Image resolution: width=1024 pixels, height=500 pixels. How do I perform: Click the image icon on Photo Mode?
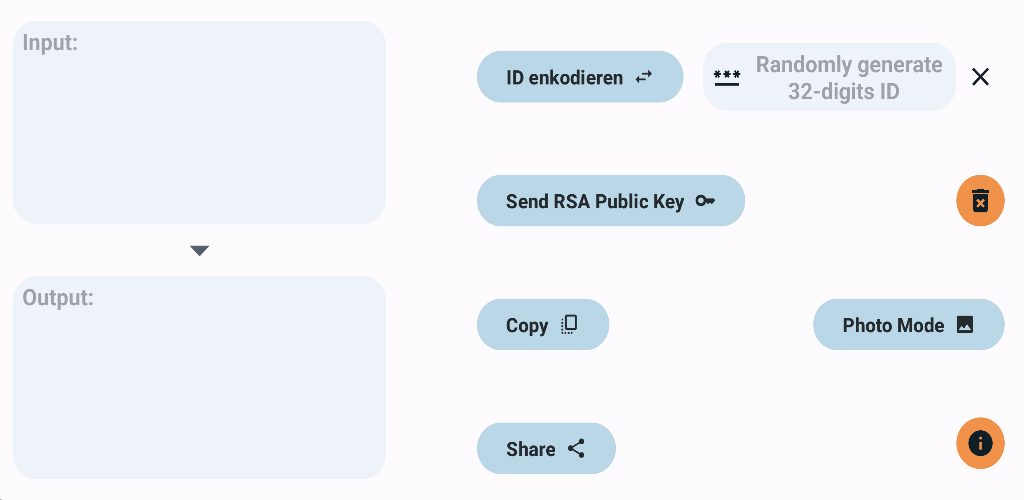pyautogui.click(x=965, y=324)
